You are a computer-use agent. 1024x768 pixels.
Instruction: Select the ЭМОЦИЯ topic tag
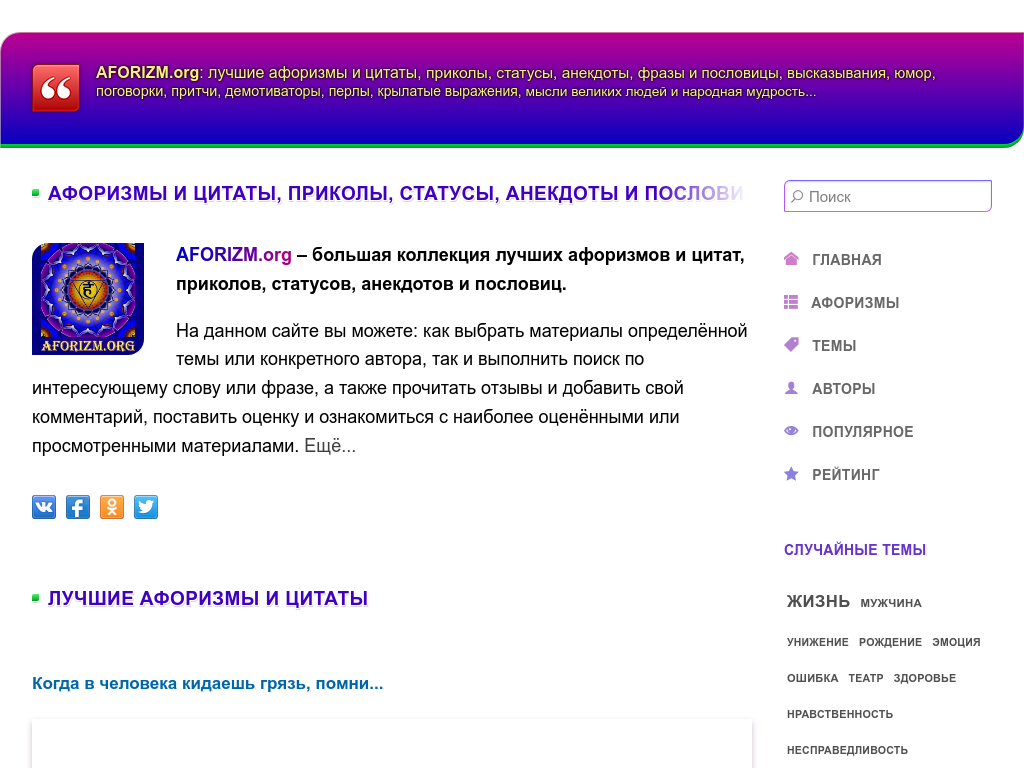(x=956, y=643)
